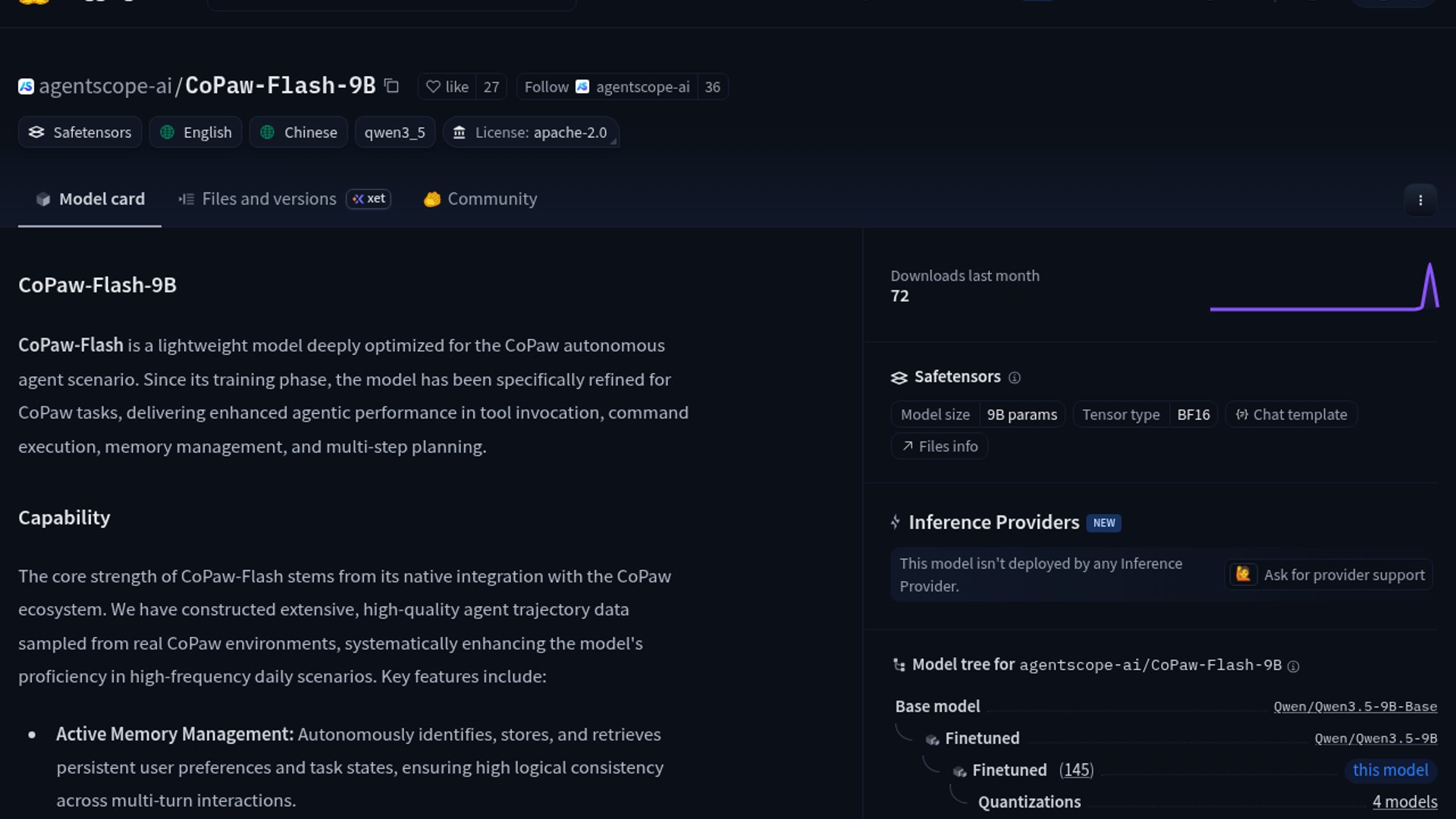Screen dimensions: 1456x819
Task: Open the Files info link
Action: (x=940, y=447)
